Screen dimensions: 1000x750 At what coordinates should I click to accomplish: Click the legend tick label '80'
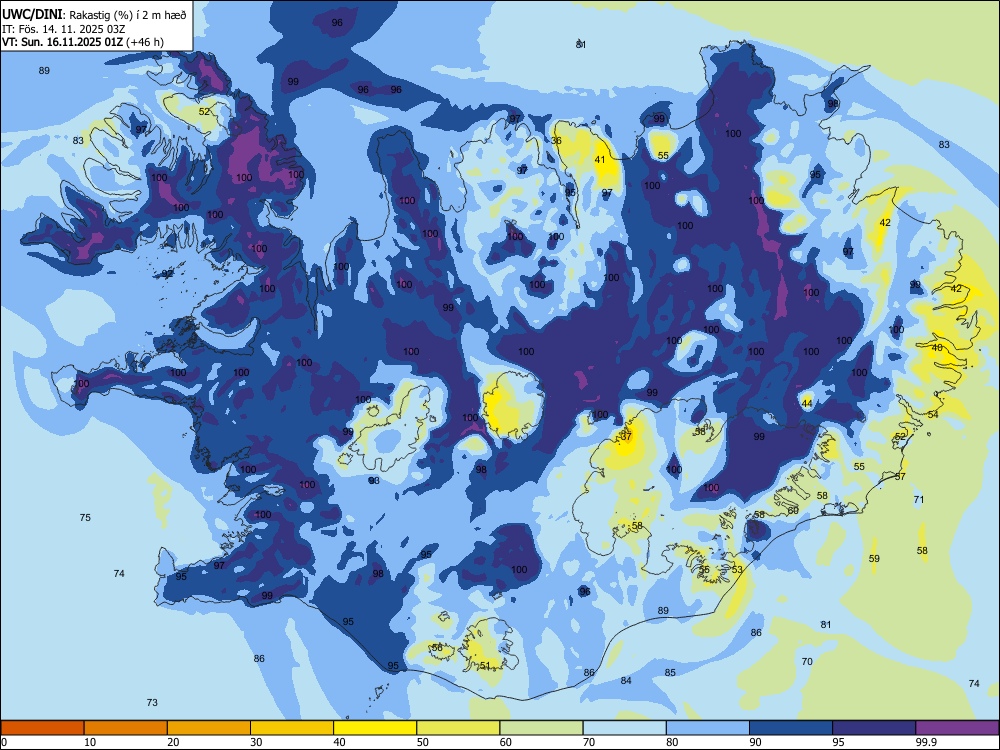[x=672, y=742]
